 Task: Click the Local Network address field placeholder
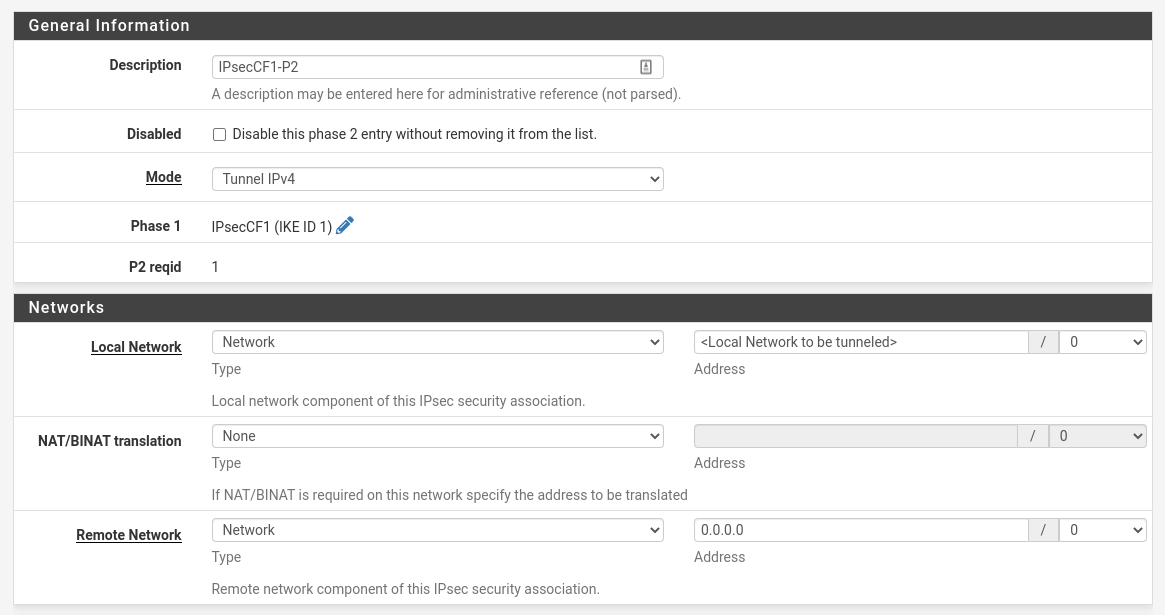pyautogui.click(x=860, y=341)
